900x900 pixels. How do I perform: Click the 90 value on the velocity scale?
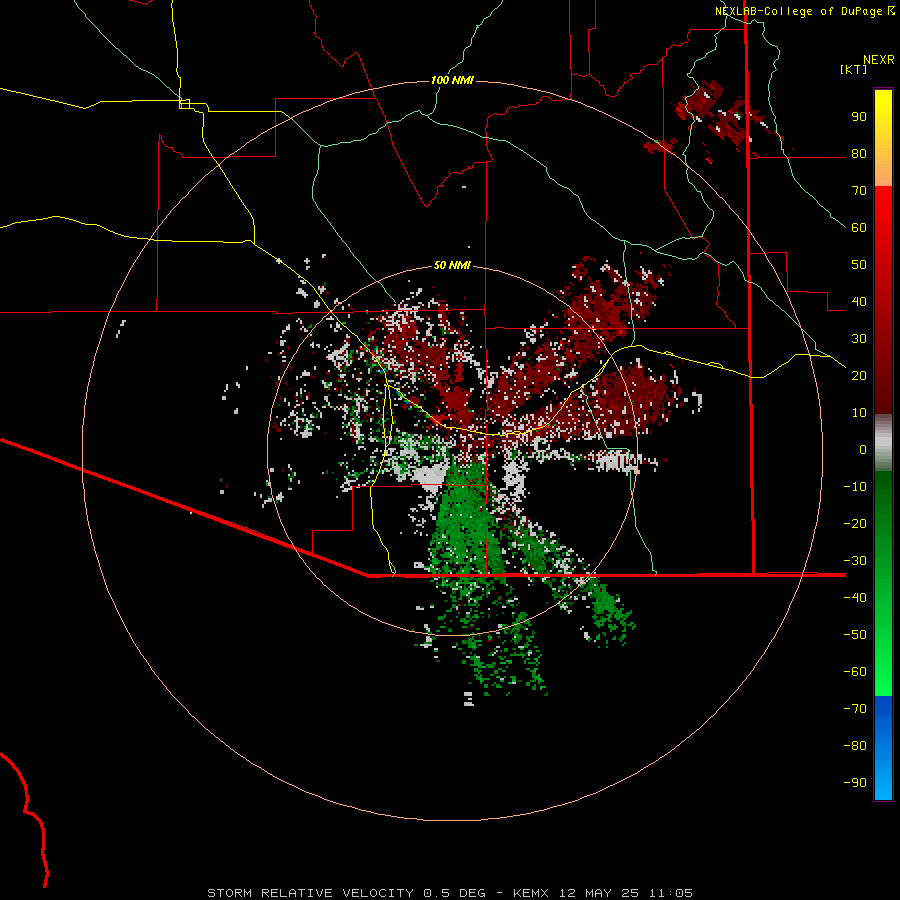click(x=859, y=117)
